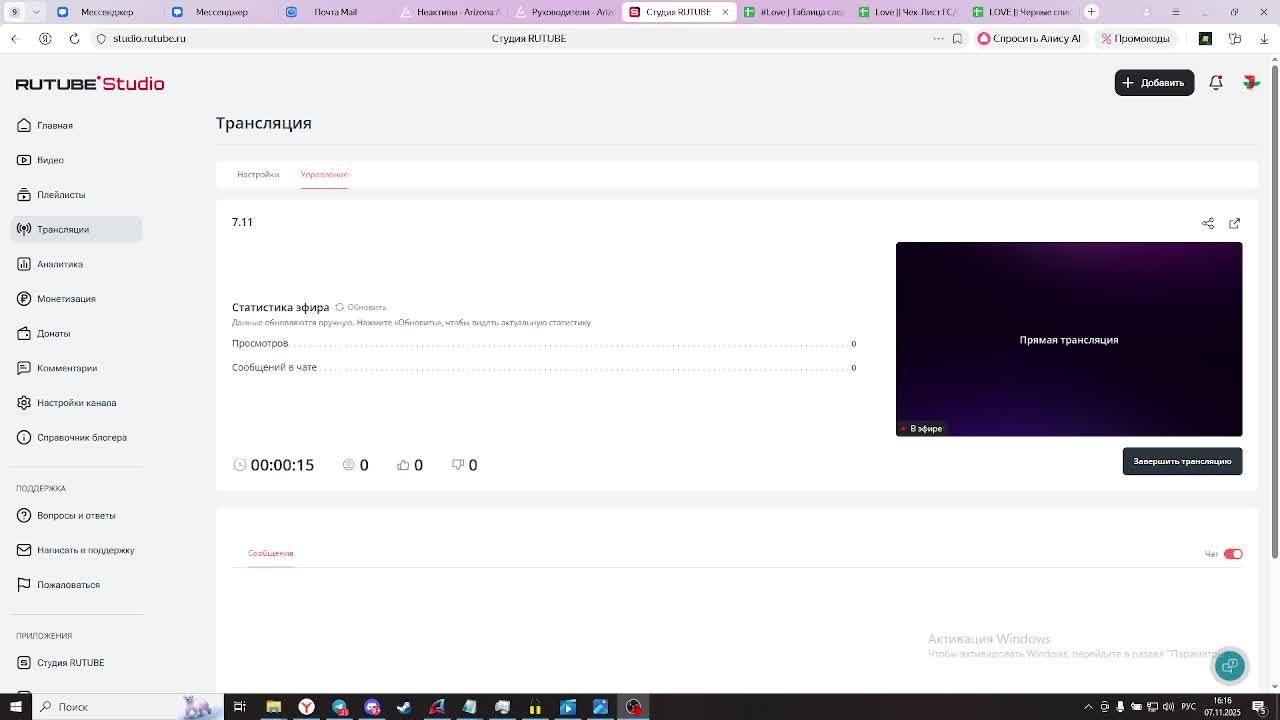
Task: Click the browser bookmark icon
Action: [x=957, y=38]
